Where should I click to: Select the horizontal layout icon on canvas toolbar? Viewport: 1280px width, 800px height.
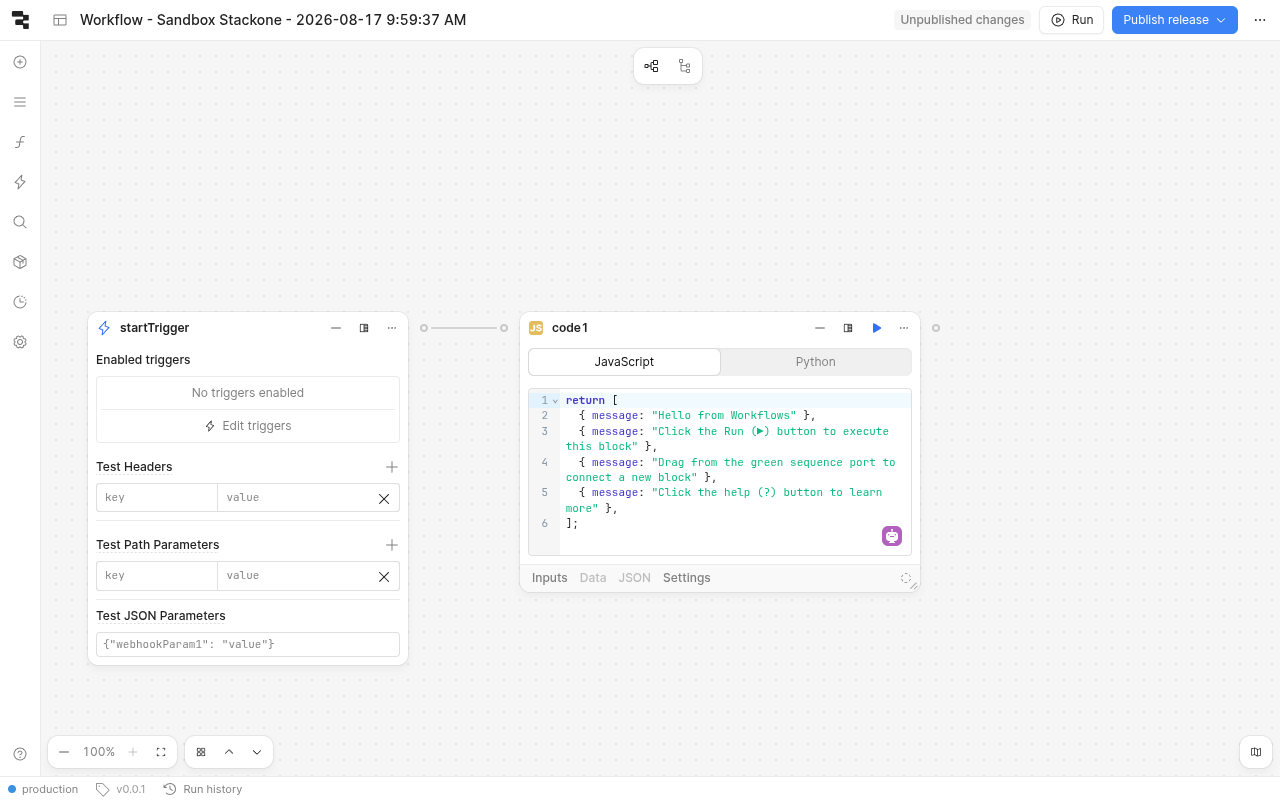tap(652, 66)
